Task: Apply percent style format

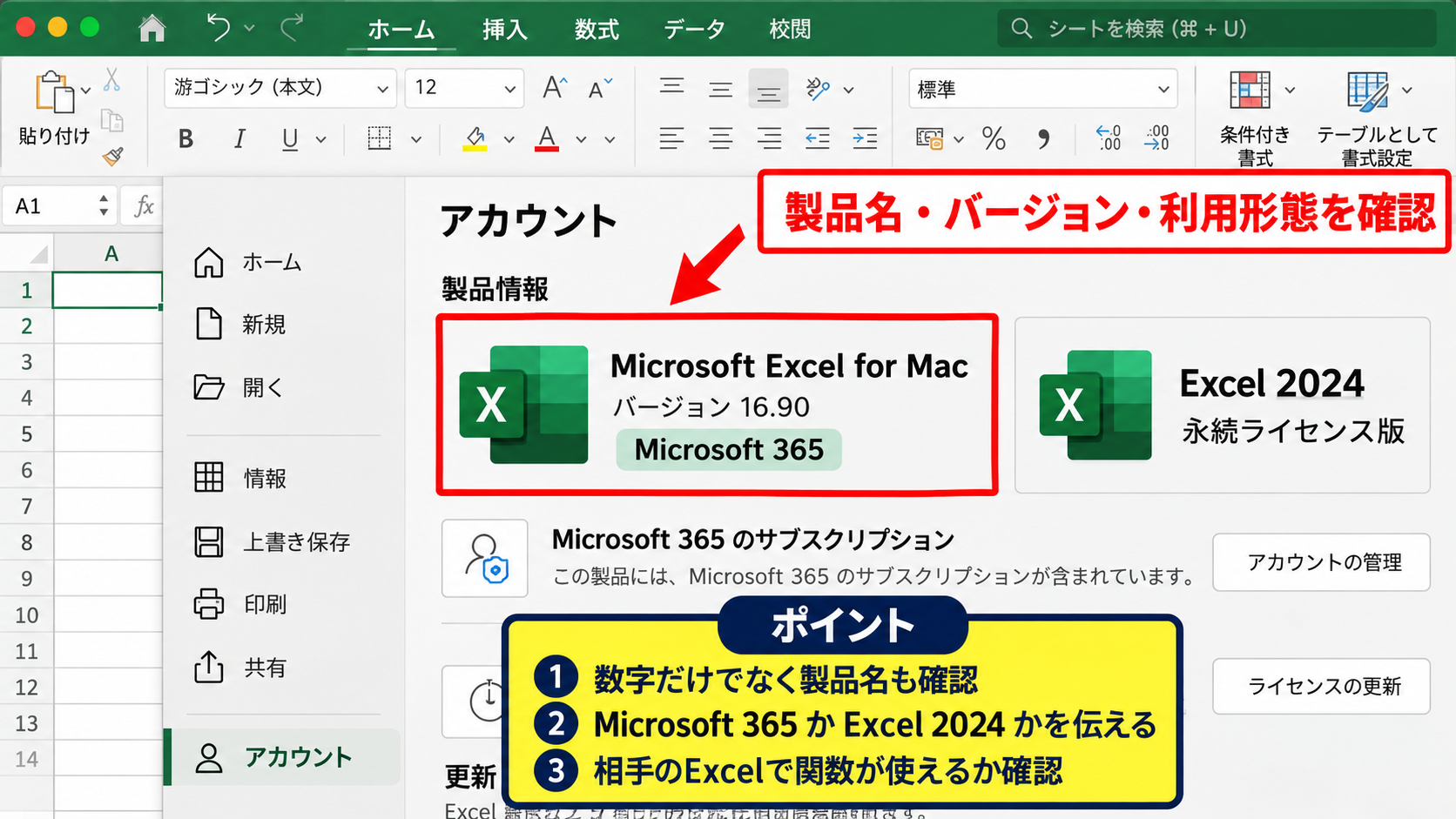Action: tap(994, 138)
